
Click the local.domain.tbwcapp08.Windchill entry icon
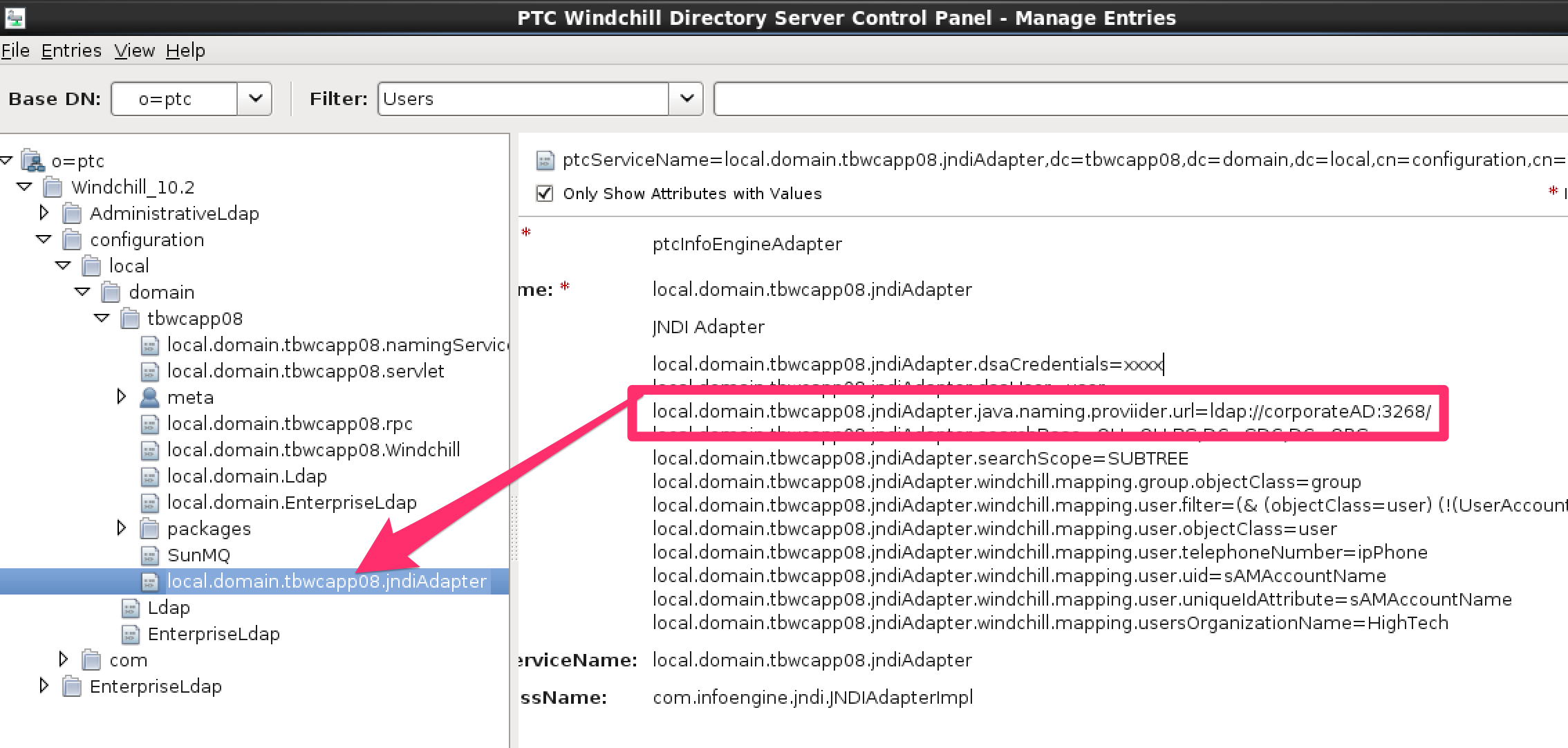coord(149,450)
